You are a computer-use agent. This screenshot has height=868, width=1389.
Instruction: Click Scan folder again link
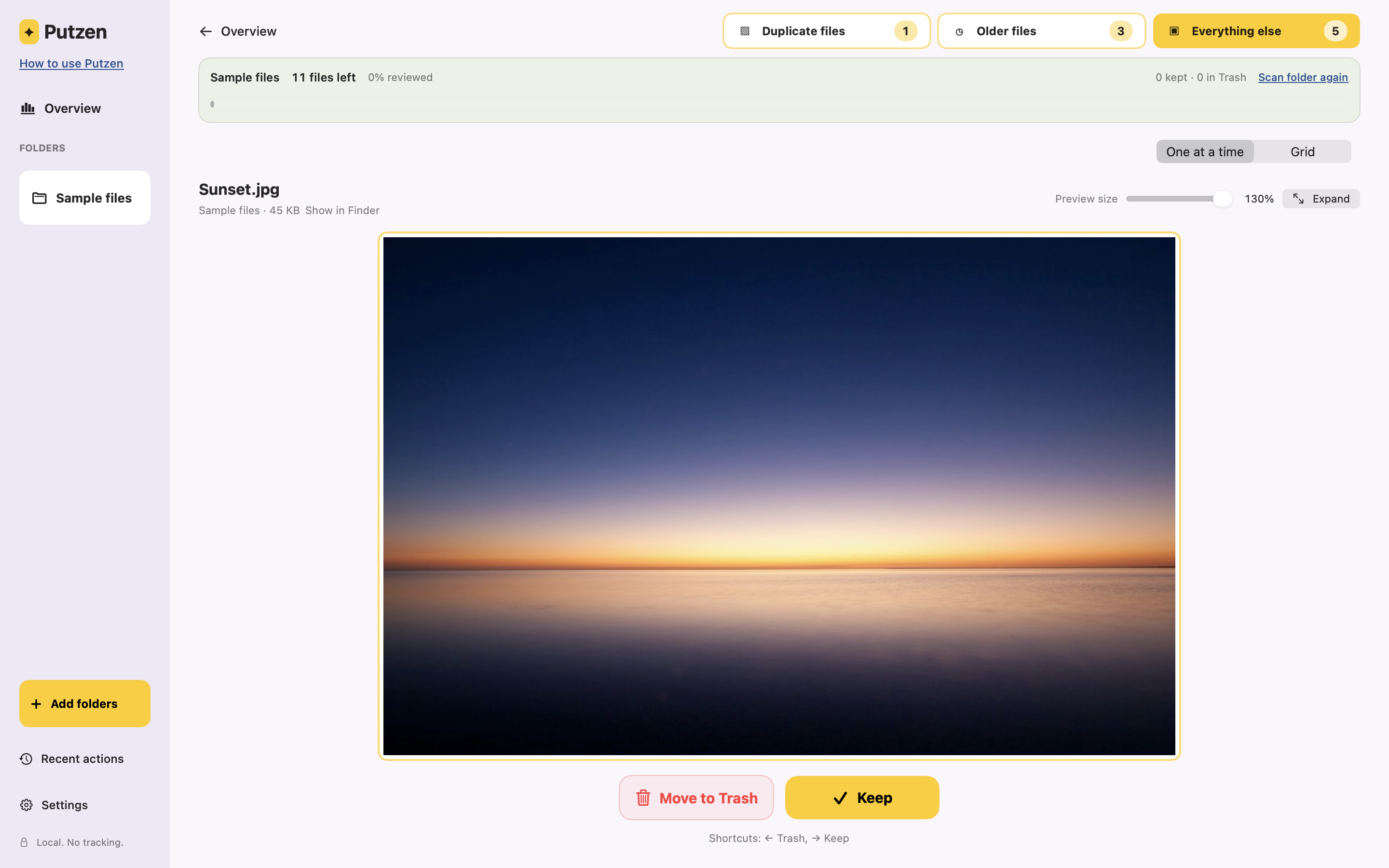click(1303, 77)
